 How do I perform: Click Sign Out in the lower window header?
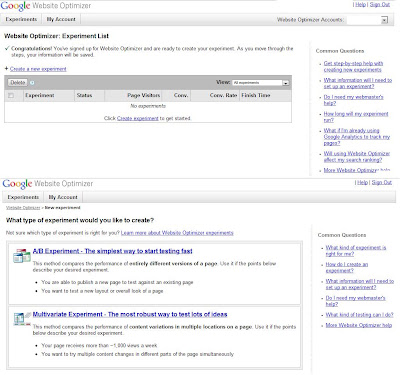[x=382, y=182]
